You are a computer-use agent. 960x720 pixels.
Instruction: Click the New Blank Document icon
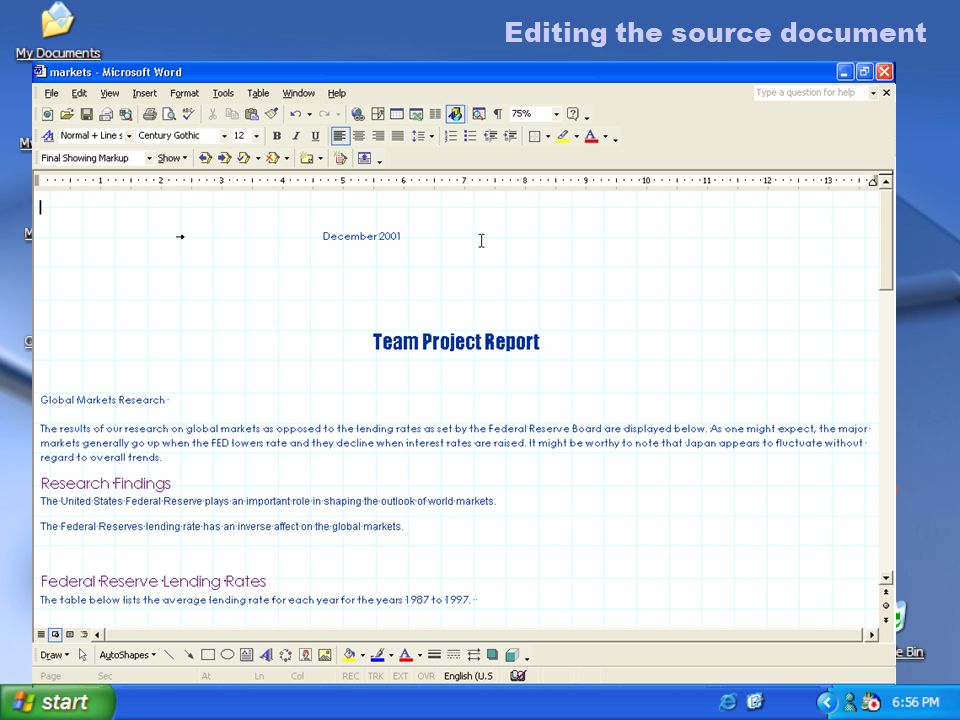47,114
